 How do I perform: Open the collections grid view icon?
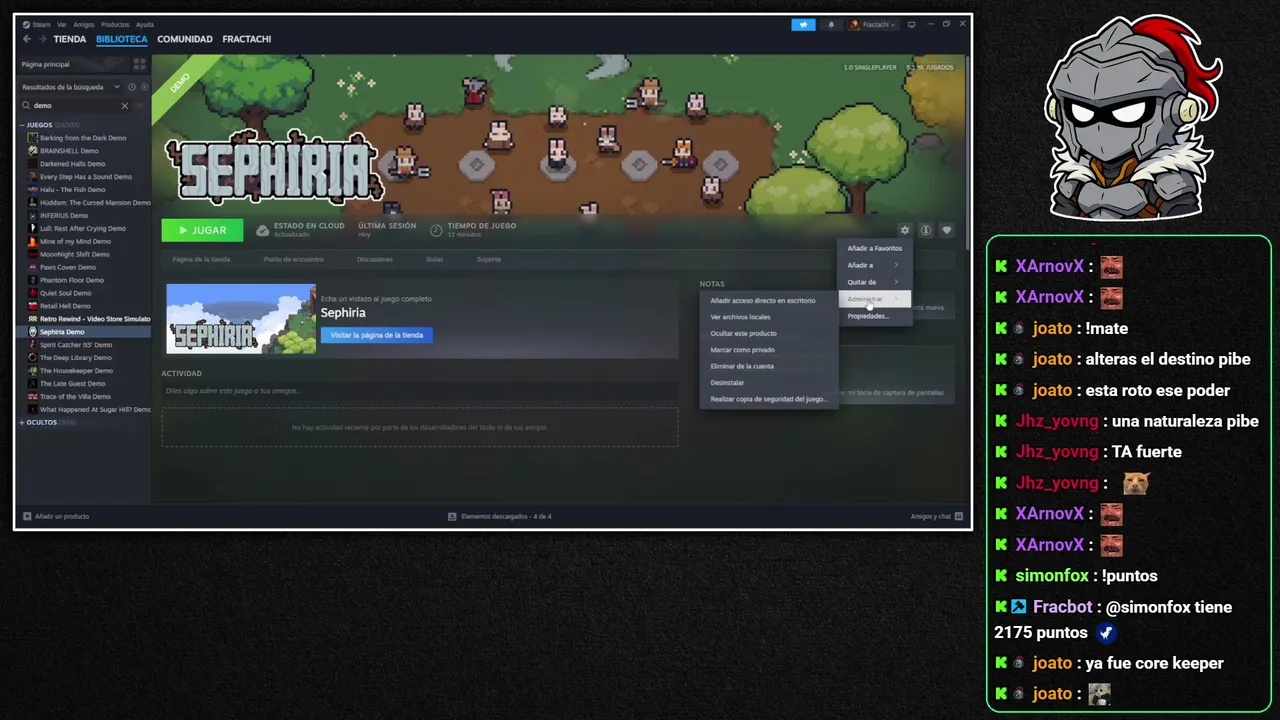click(x=139, y=64)
